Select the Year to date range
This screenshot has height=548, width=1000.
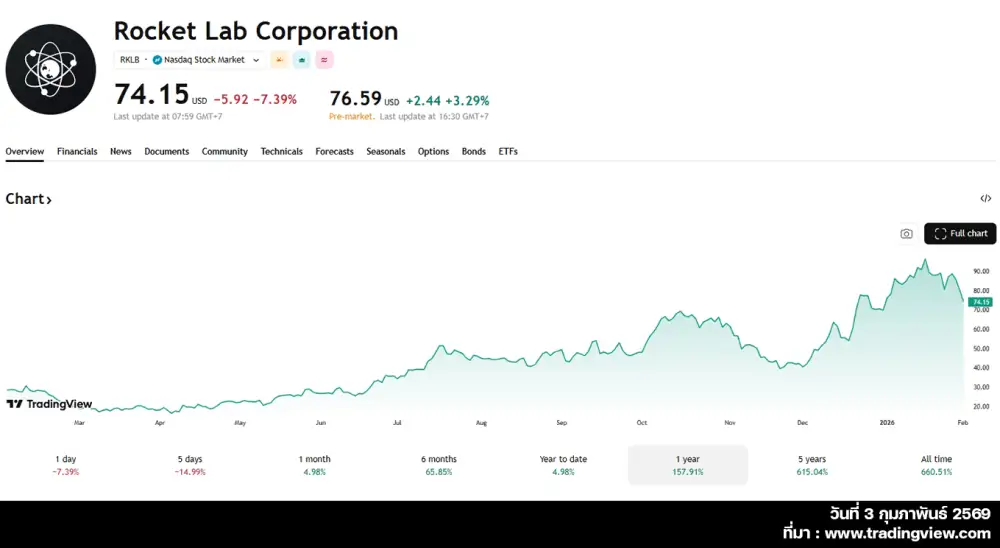point(563,465)
